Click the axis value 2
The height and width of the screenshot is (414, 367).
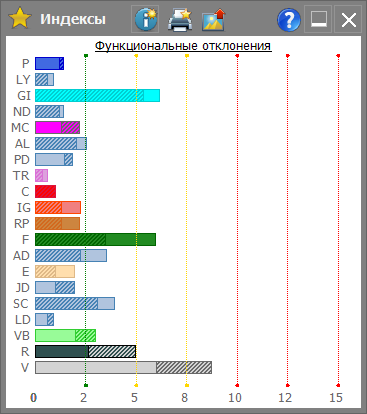point(84,397)
